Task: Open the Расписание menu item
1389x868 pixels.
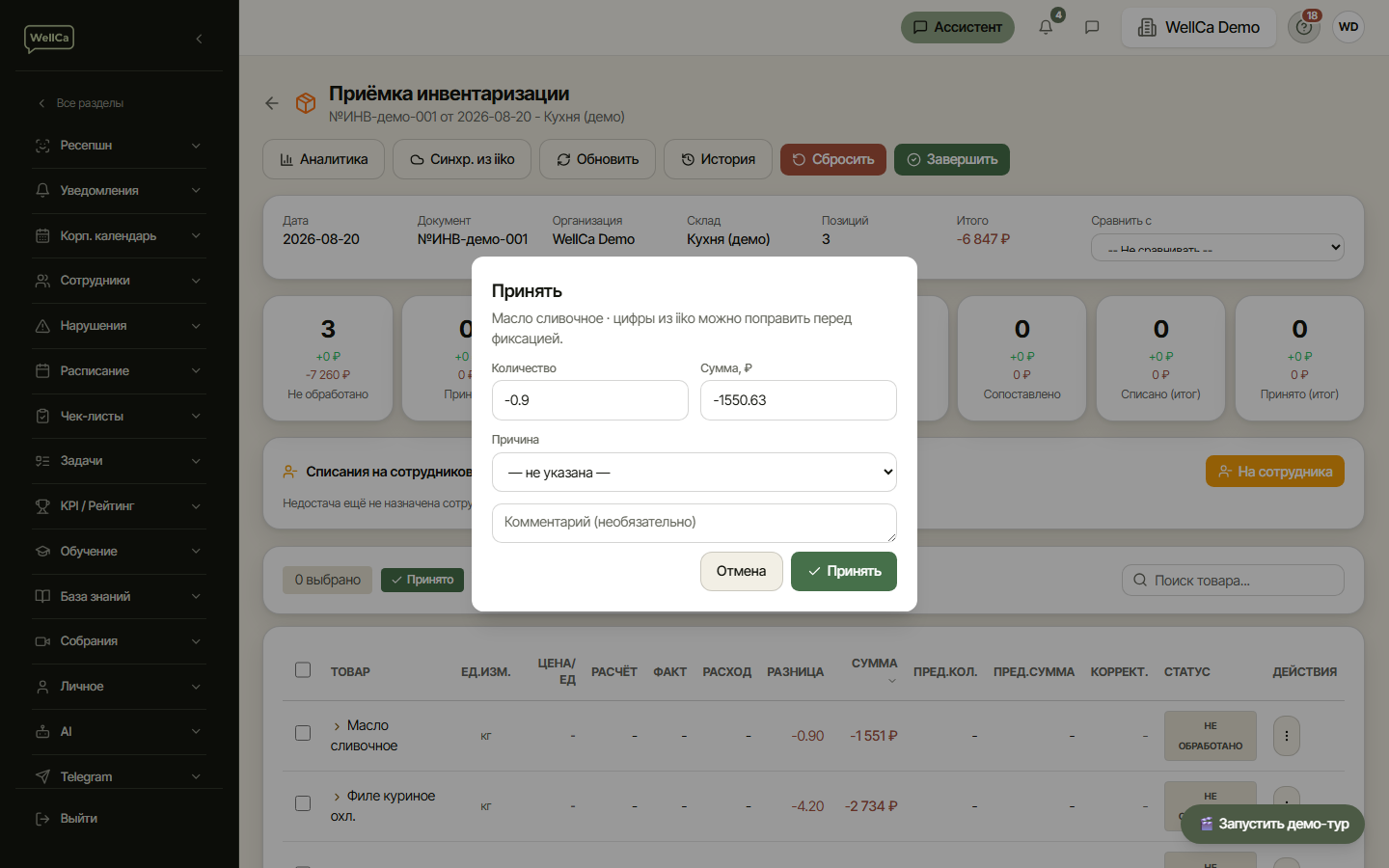Action: click(x=119, y=371)
